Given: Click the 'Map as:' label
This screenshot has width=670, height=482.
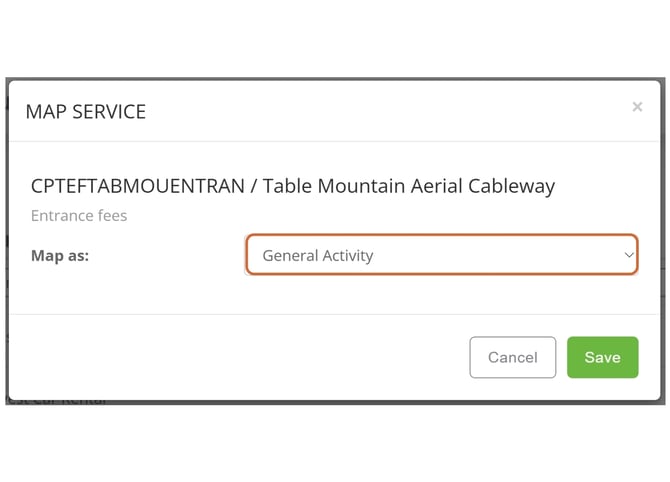Looking at the screenshot, I should pyautogui.click(x=60, y=255).
